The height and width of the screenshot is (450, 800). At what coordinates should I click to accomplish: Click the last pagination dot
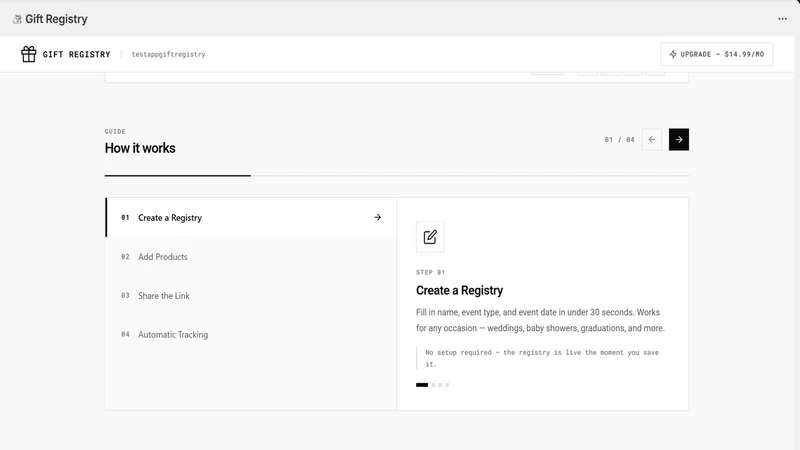(447, 385)
